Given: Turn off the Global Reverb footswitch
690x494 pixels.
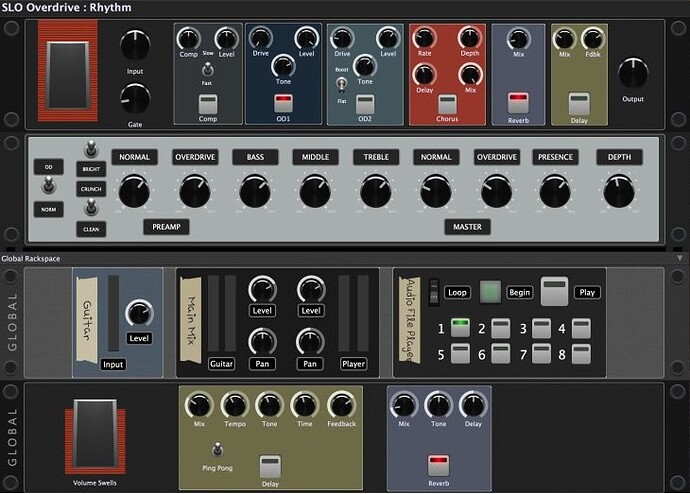Looking at the screenshot, I should coord(438,465).
